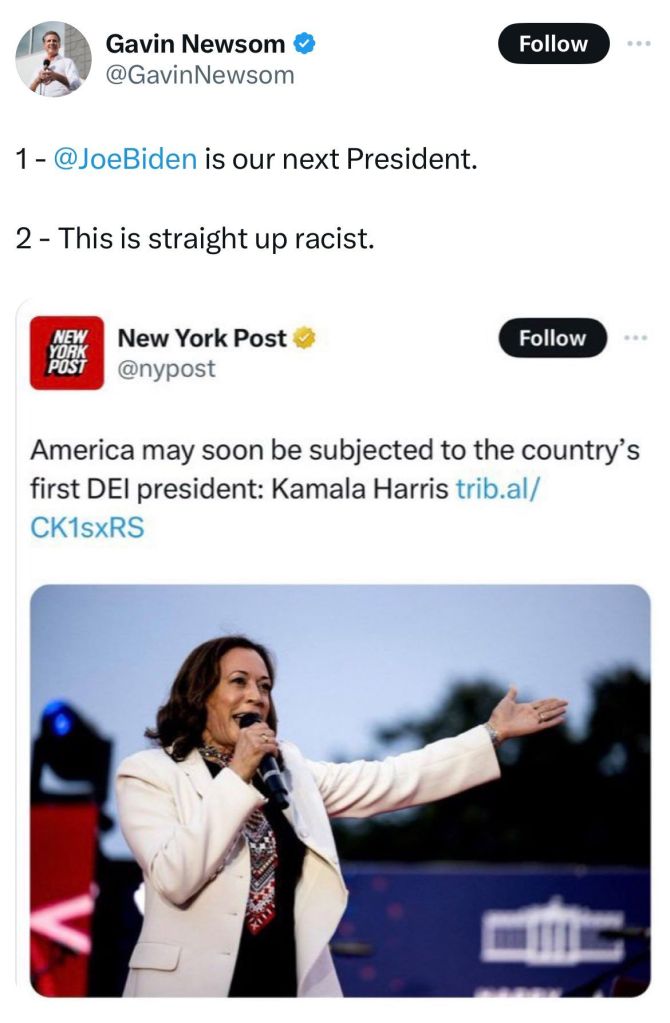Open the New York Post logo avatar
This screenshot has height=1023, width=670.
coord(67,352)
